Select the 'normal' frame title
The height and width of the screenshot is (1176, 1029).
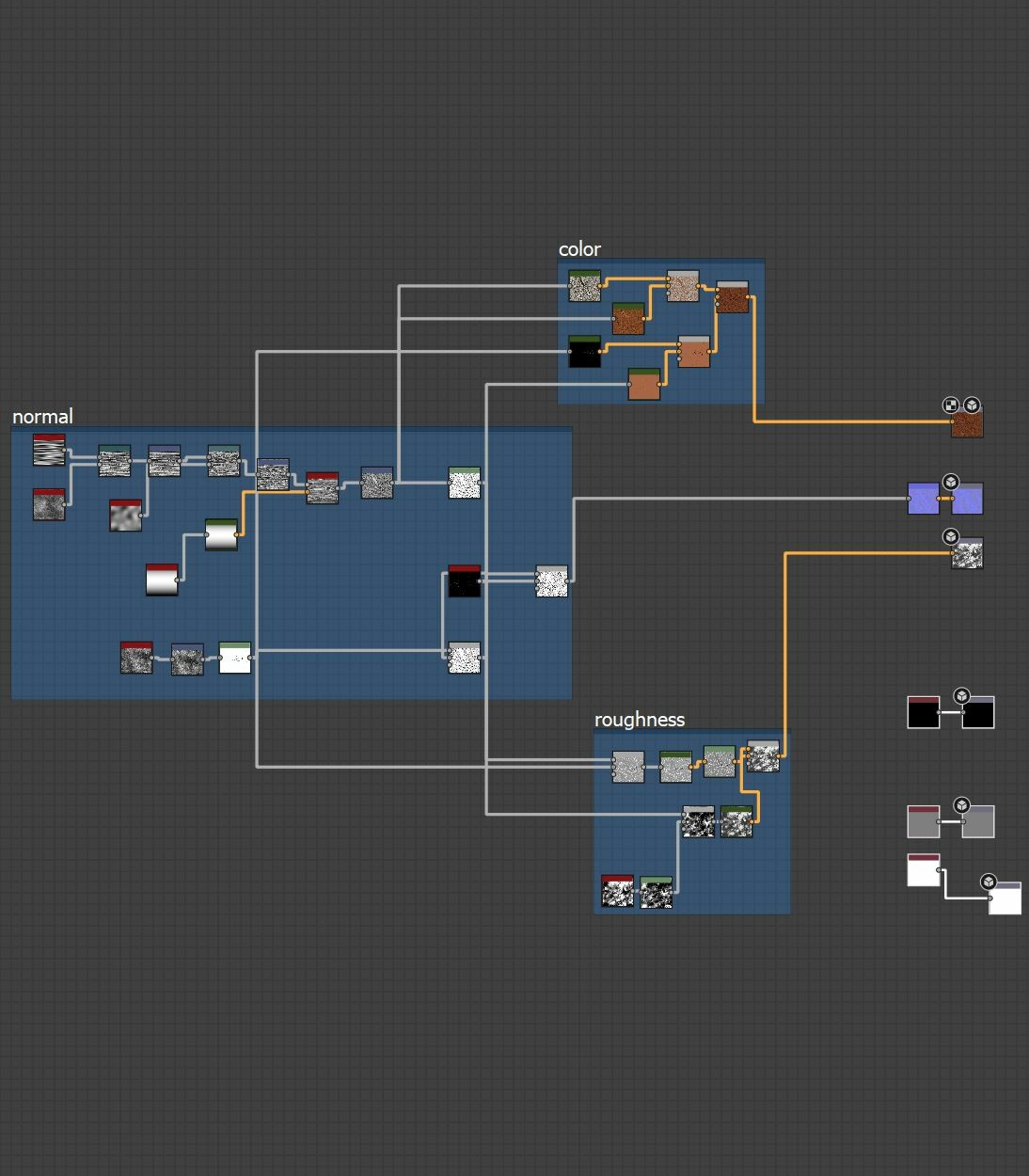tap(42, 416)
